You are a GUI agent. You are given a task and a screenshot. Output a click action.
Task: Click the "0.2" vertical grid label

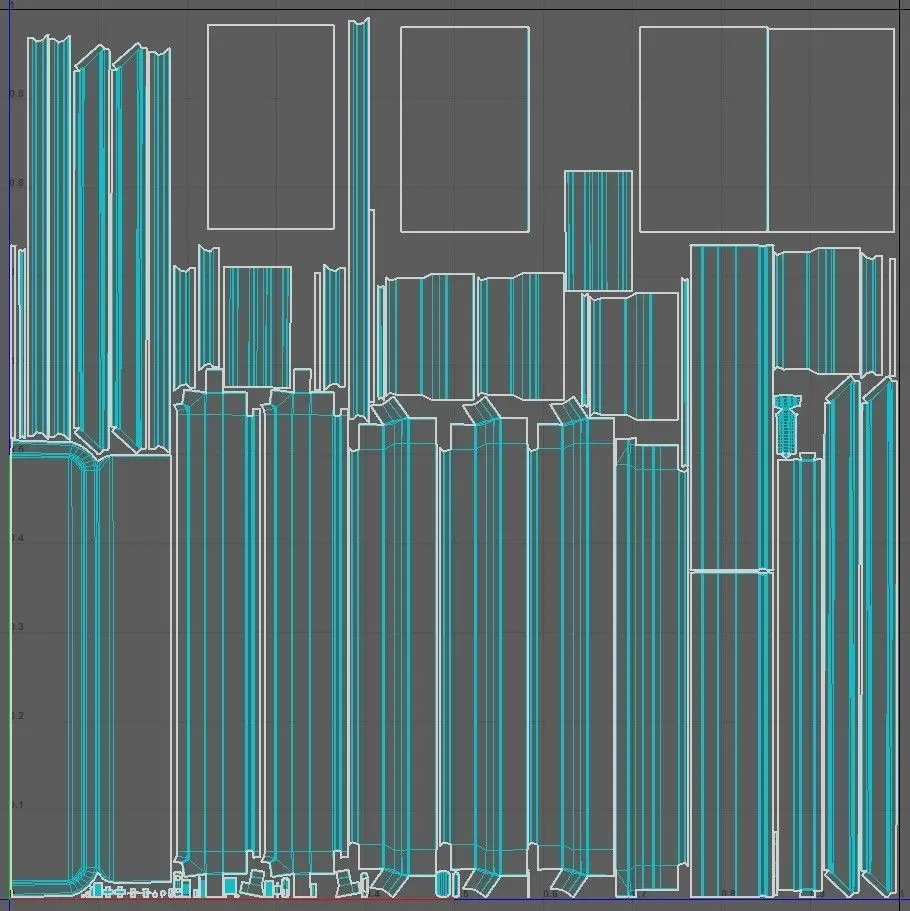[x=17, y=715]
